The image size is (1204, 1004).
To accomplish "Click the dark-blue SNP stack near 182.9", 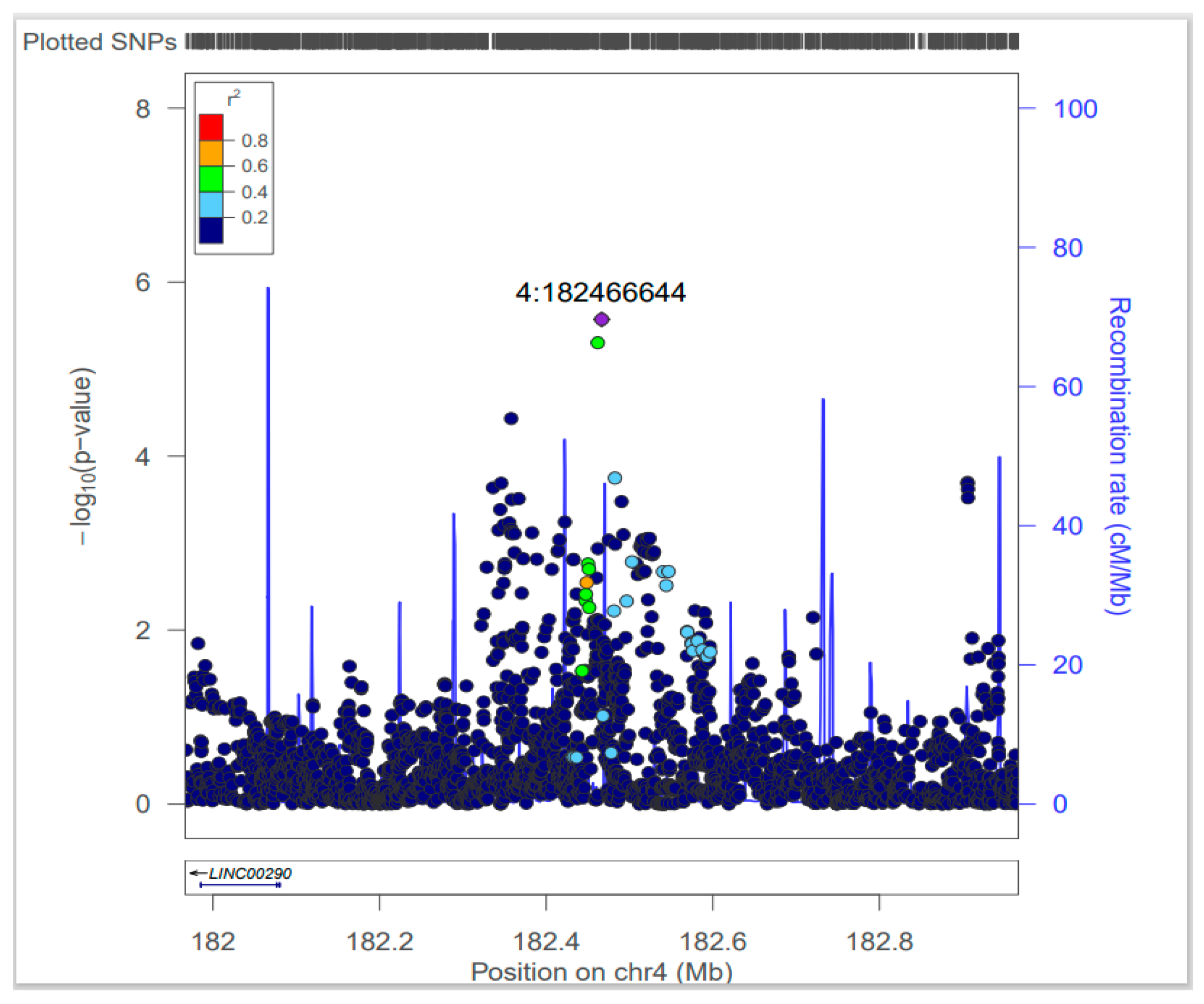I will coord(968,490).
